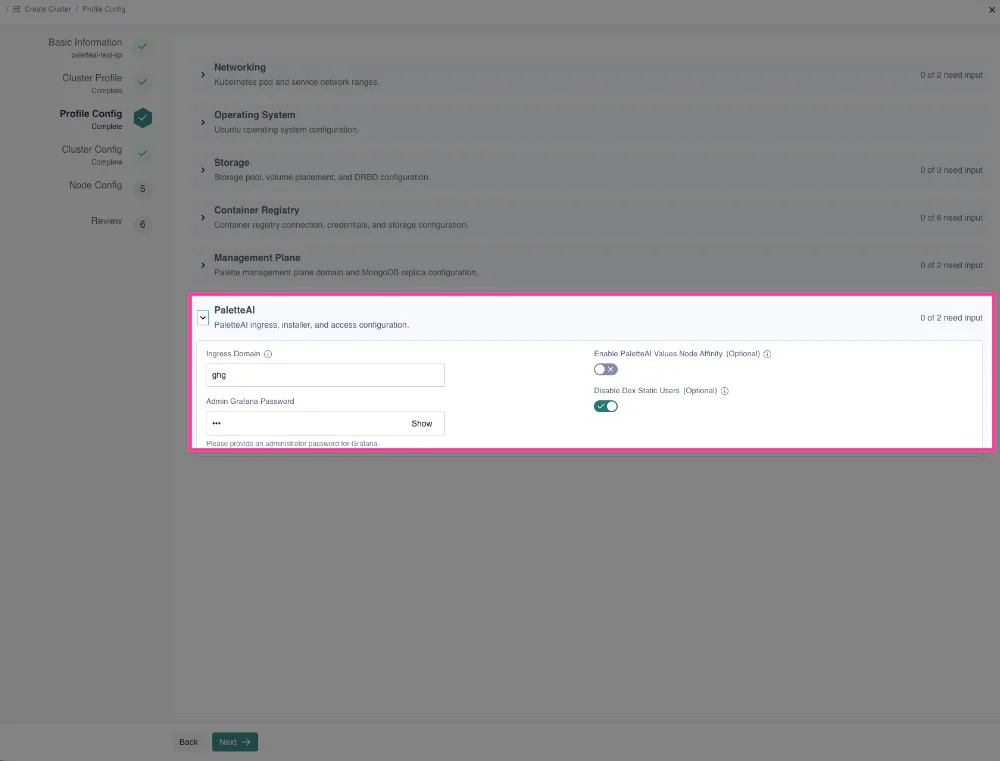Show the Admin Grafana Password
1000x761 pixels.
[422, 424]
